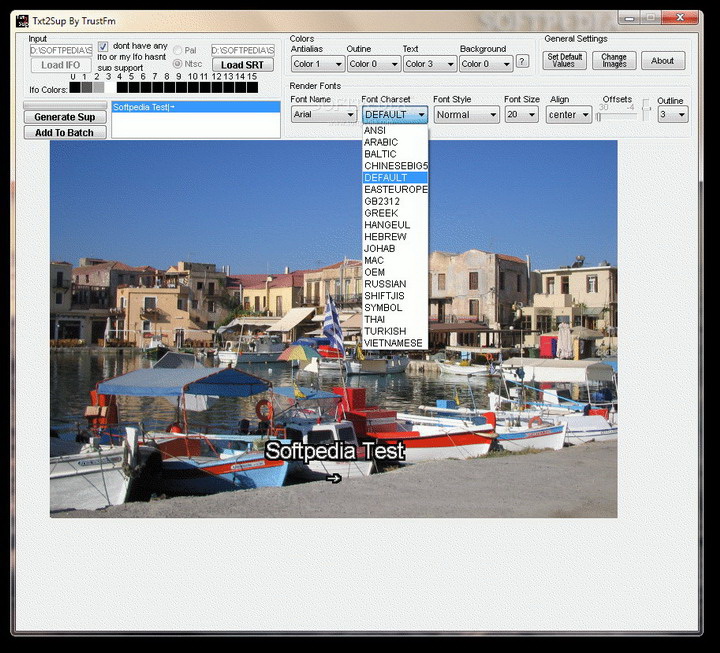This screenshot has width=720, height=653.
Task: Click the Generate Sup button
Action: (65, 117)
